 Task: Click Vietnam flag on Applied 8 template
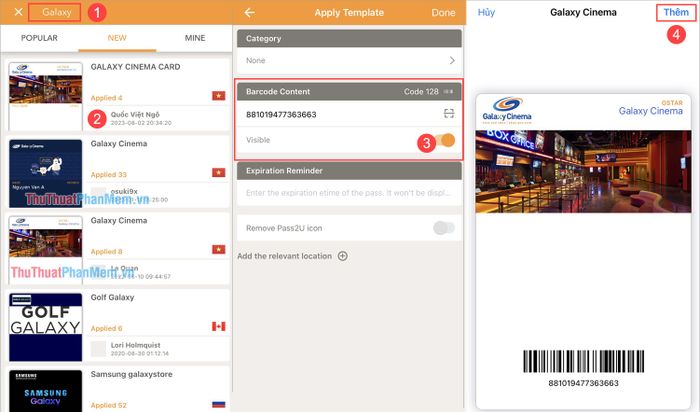coord(219,250)
